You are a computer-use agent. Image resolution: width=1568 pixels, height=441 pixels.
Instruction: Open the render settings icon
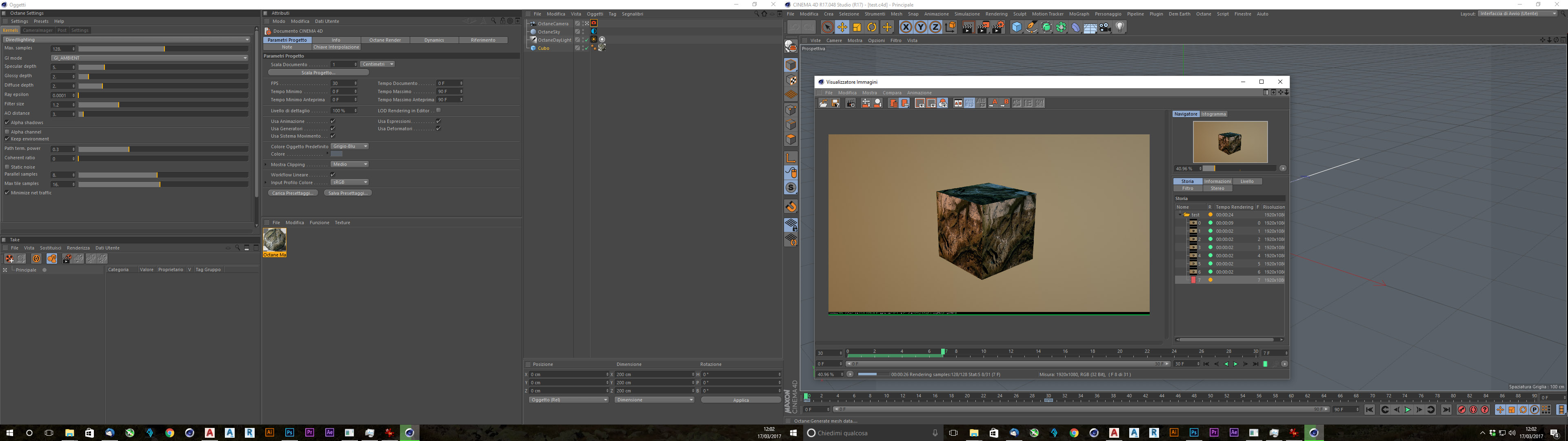tap(998, 27)
